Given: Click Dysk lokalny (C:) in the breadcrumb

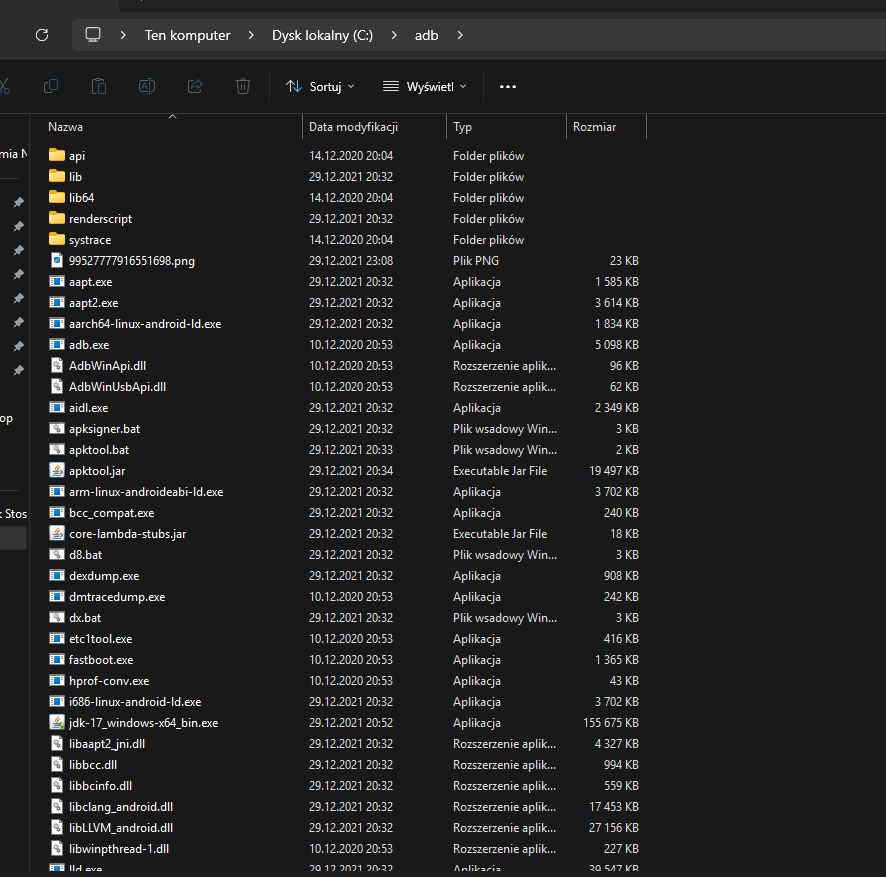Looking at the screenshot, I should pyautogui.click(x=322, y=35).
